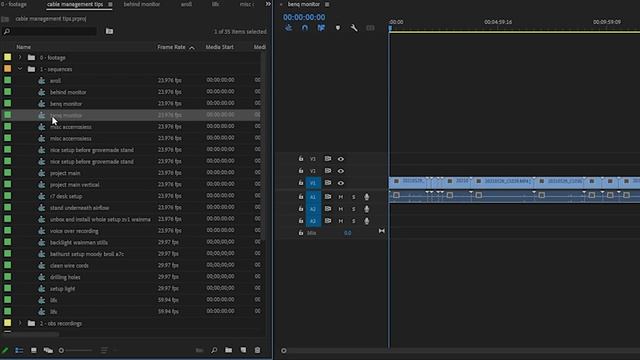This screenshot has width=640, height=360.
Task: Sort items by Name column header
Action: [x=24, y=47]
